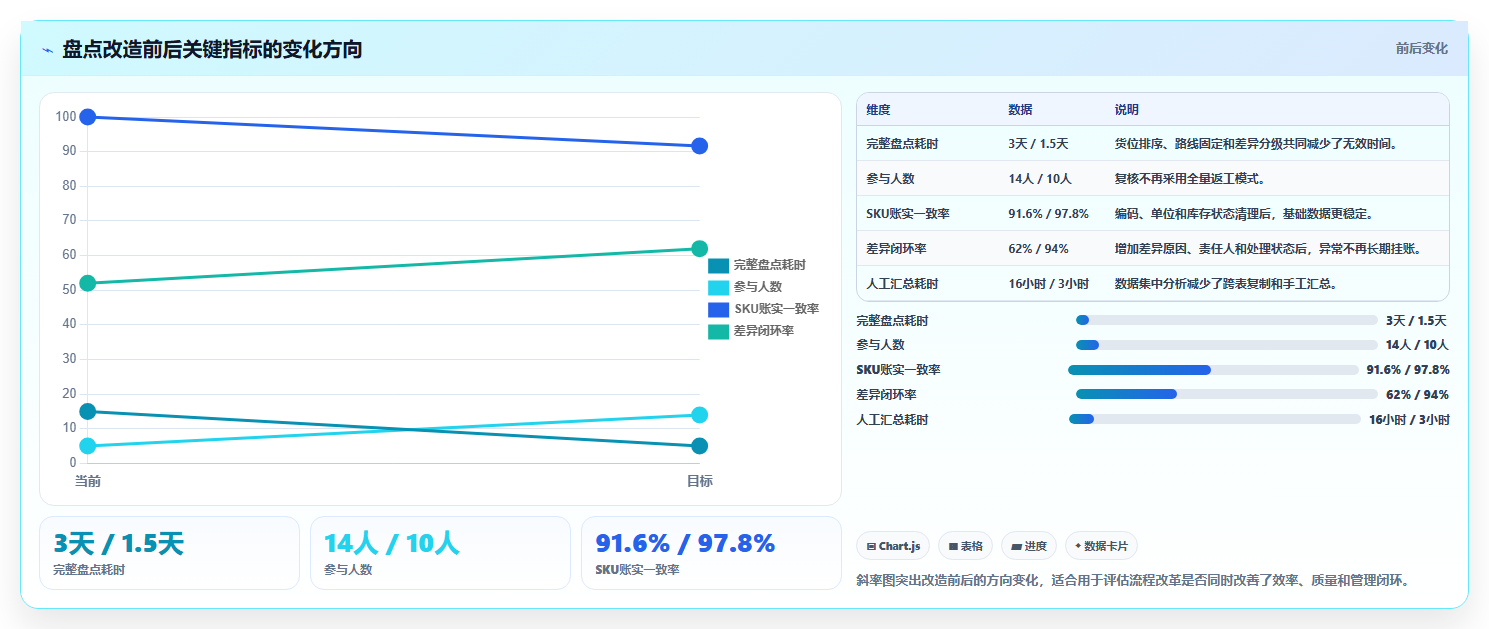The width and height of the screenshot is (1489, 629).
Task: Click the table cell 14人 / 10人
Action: tap(1052, 179)
